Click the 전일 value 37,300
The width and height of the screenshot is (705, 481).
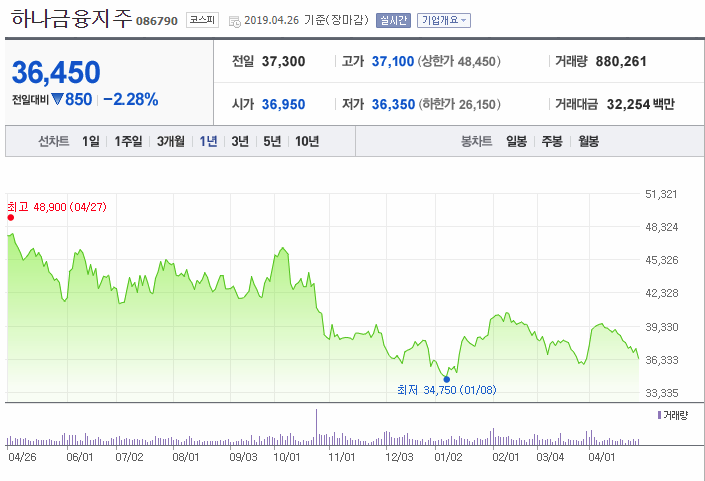point(283,61)
